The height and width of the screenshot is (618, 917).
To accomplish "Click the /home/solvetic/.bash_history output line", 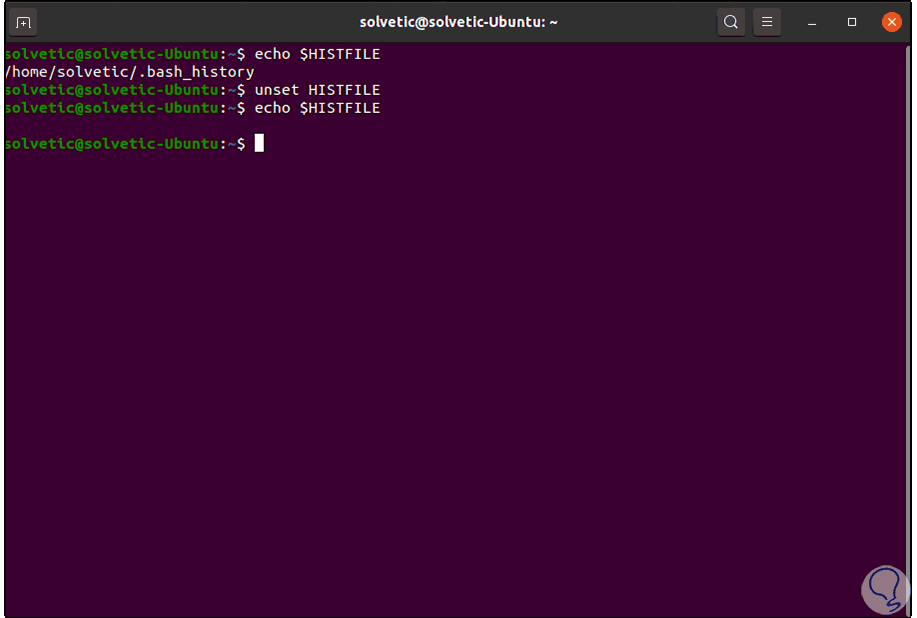I will point(130,72).
